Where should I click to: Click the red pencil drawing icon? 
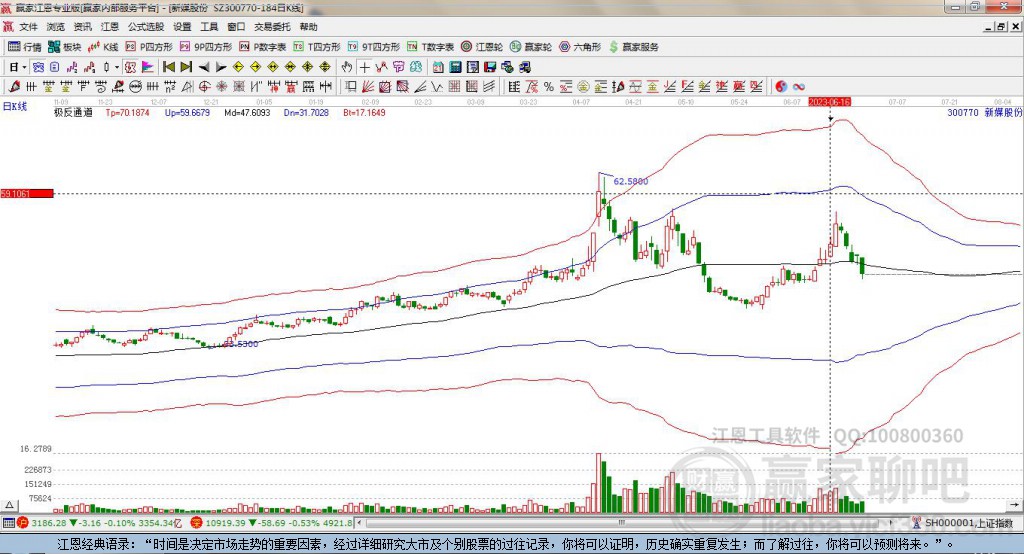[14, 86]
